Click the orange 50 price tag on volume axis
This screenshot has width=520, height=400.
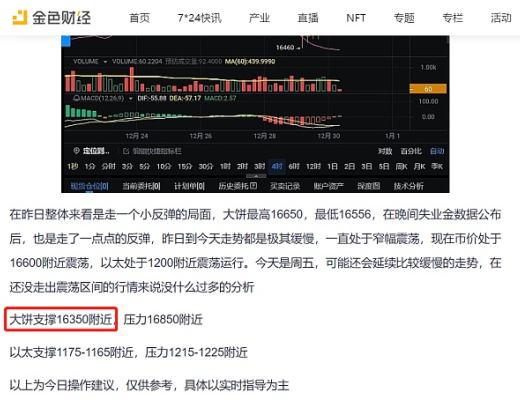click(x=428, y=89)
